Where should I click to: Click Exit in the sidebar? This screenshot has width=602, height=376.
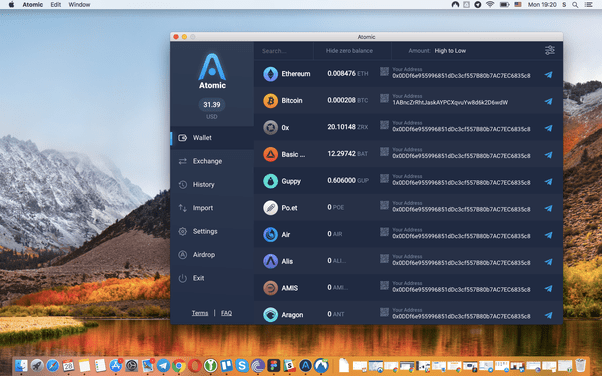(212, 278)
